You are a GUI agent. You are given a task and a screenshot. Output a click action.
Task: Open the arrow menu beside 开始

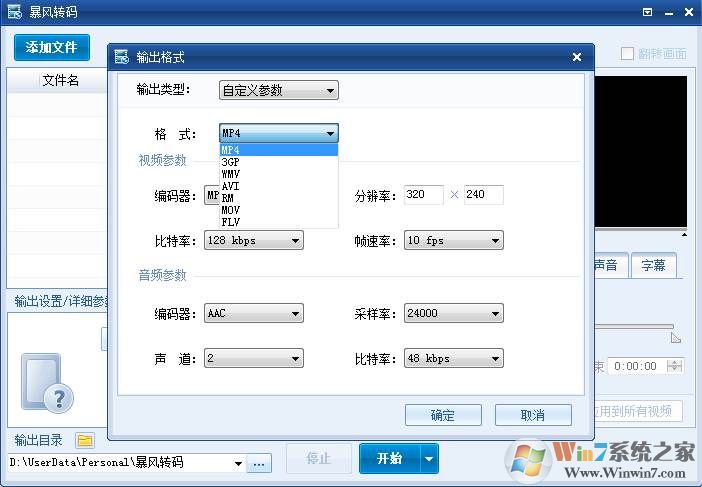[429, 459]
